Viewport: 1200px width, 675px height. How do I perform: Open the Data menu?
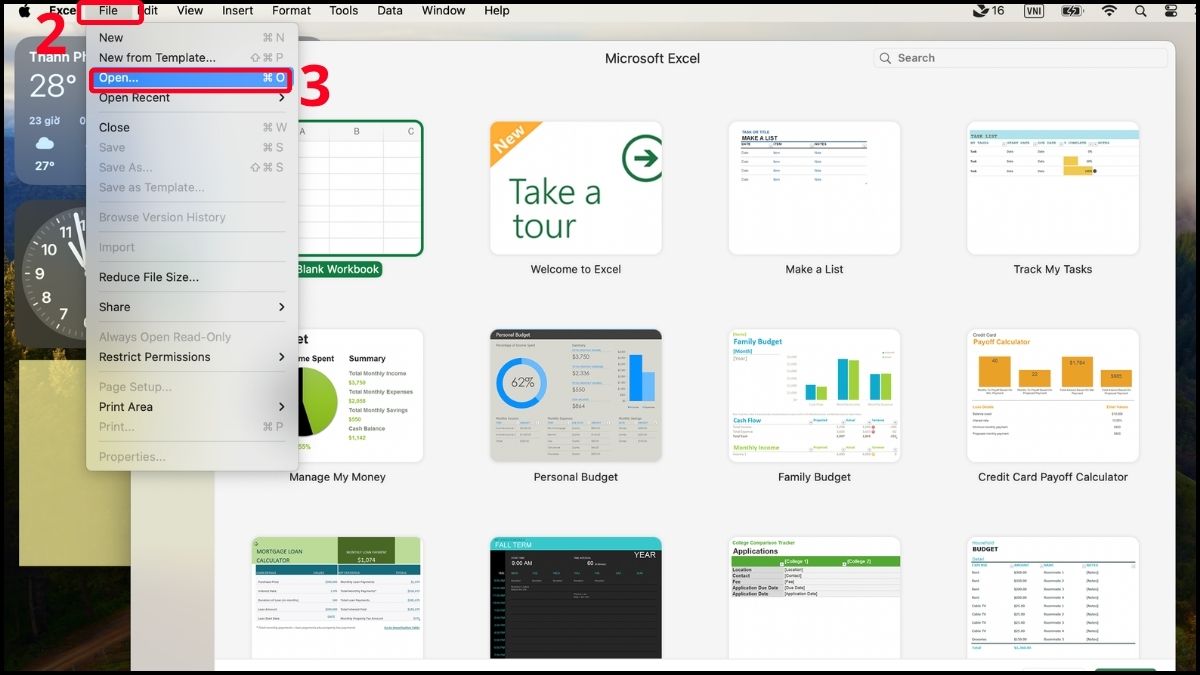click(x=390, y=11)
